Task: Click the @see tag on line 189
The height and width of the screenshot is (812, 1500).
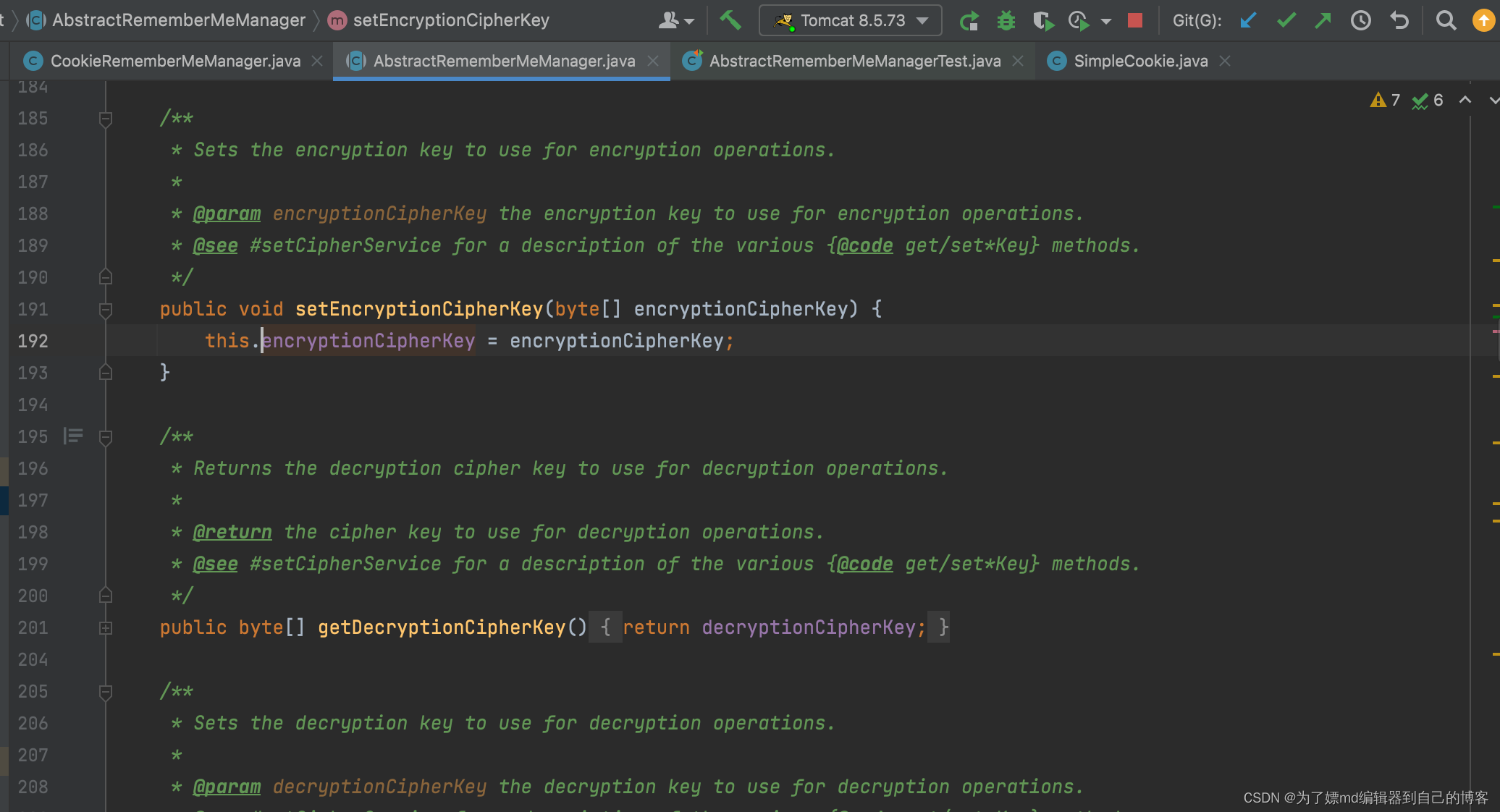Action: coord(215,245)
